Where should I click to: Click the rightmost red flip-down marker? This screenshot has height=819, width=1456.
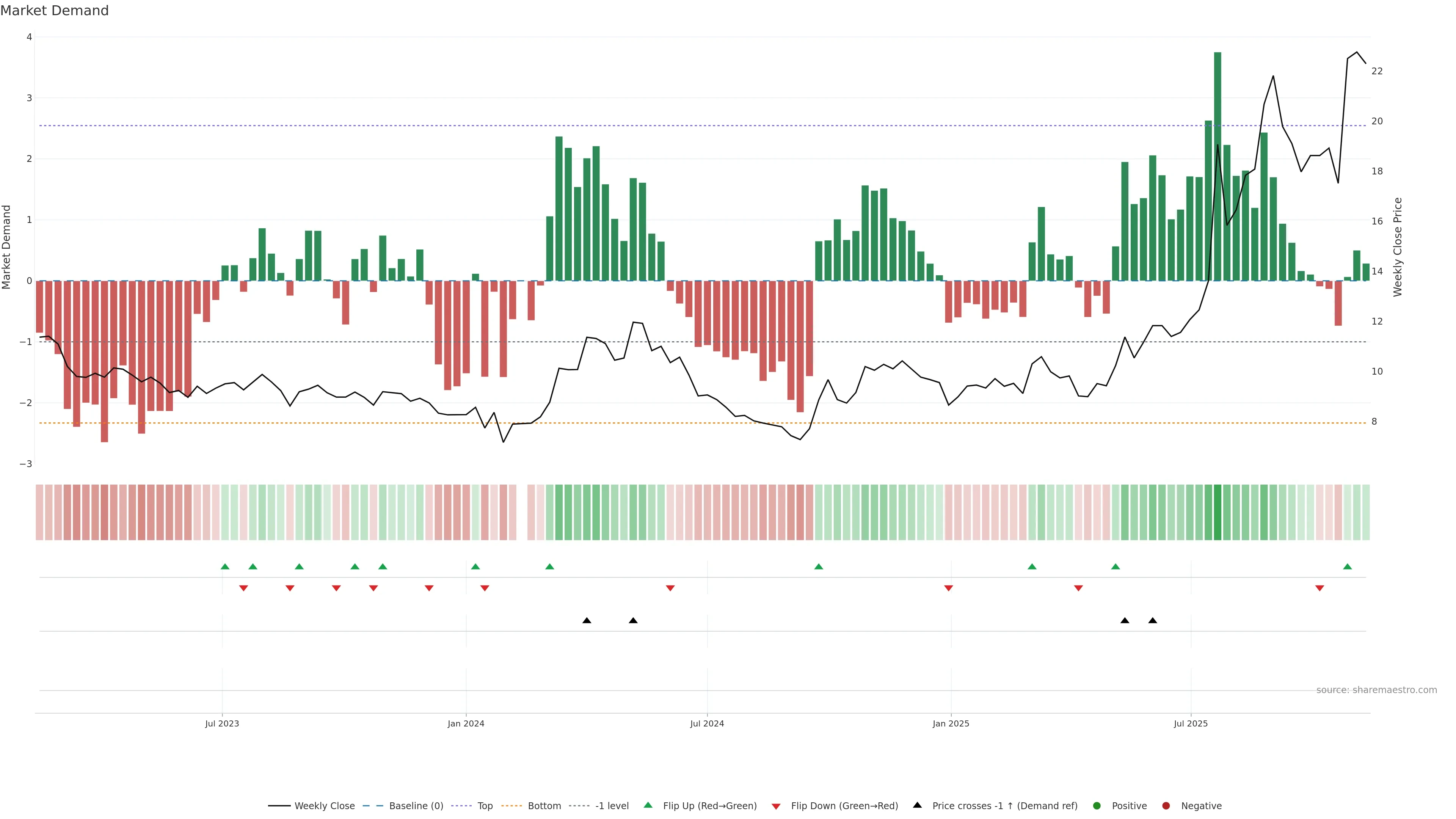[x=1320, y=588]
